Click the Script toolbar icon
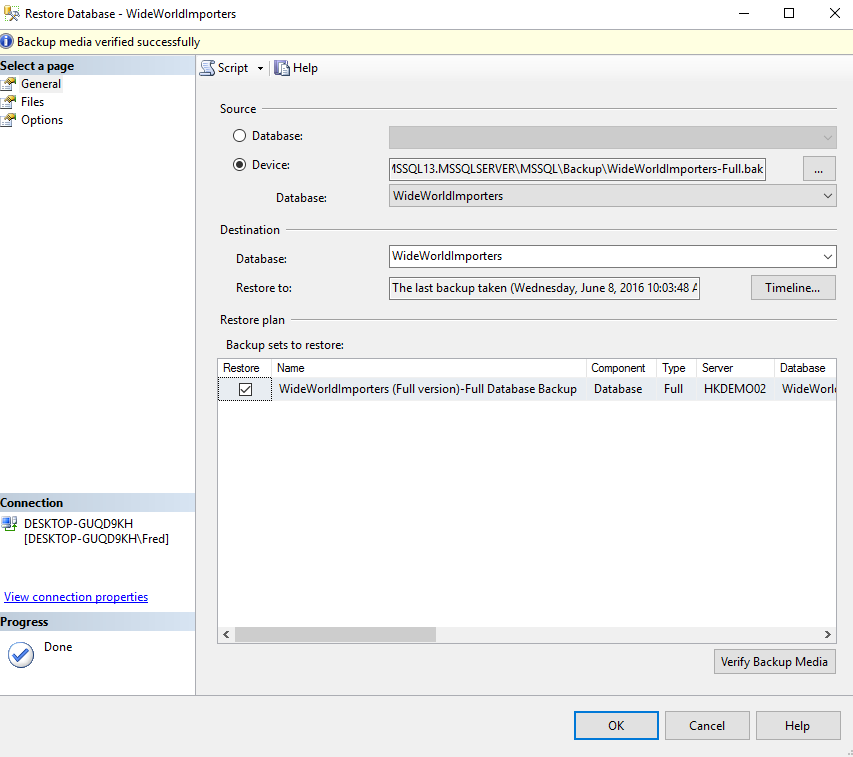Screen dimensions: 853x757 pos(207,68)
